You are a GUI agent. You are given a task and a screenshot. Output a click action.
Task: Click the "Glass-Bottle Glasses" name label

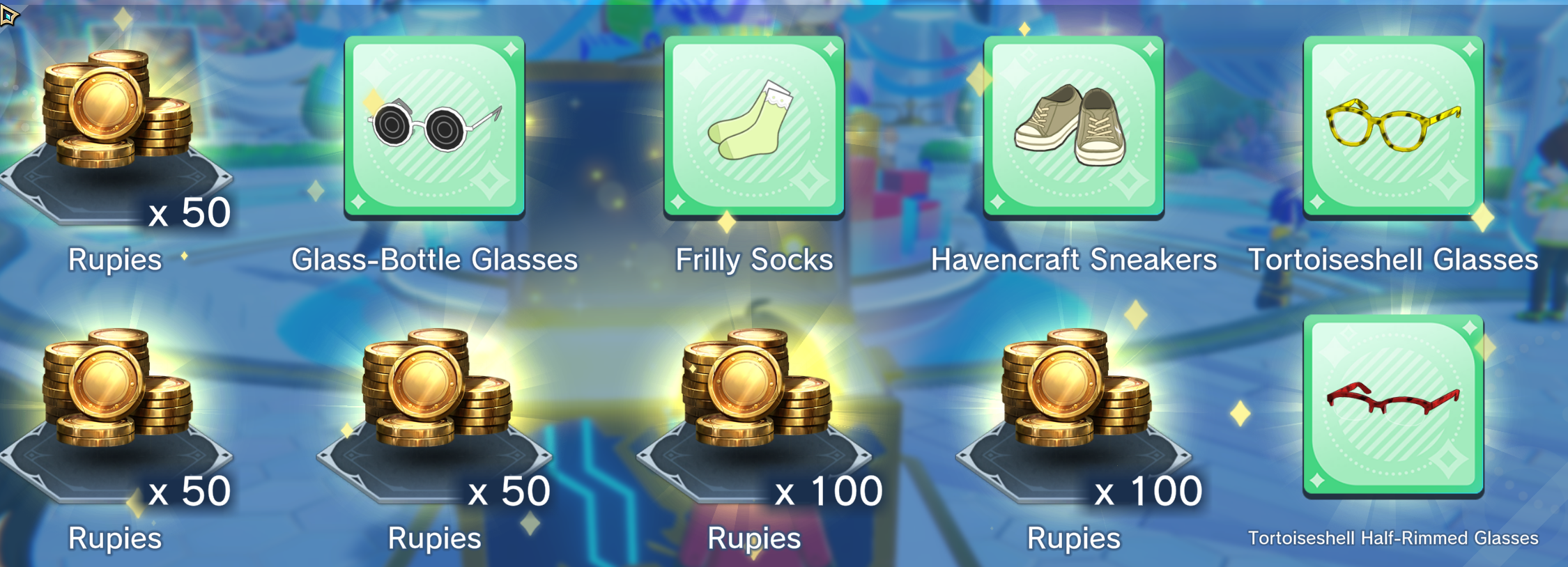point(434,260)
